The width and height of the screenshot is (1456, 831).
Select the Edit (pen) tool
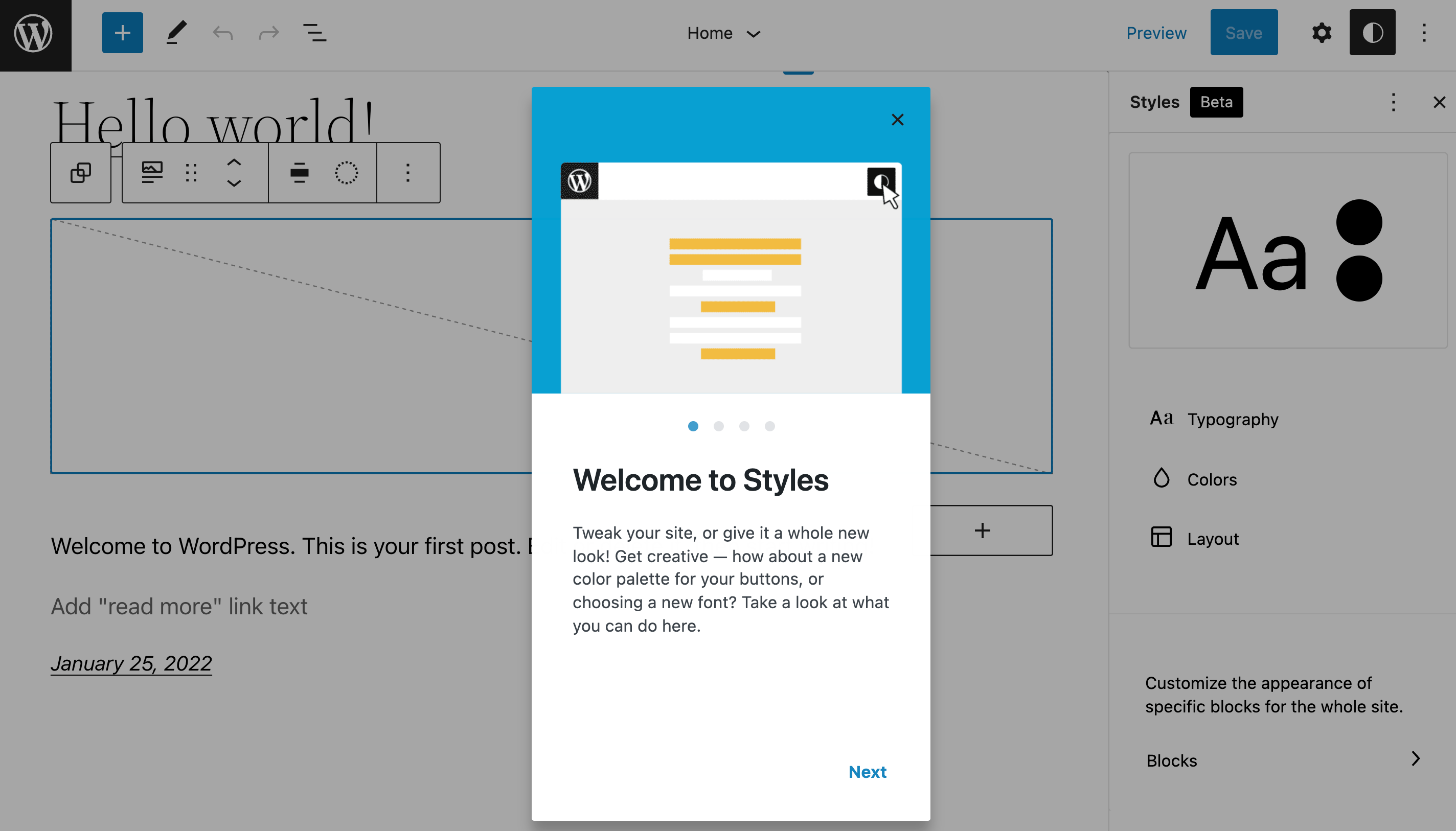(x=175, y=32)
